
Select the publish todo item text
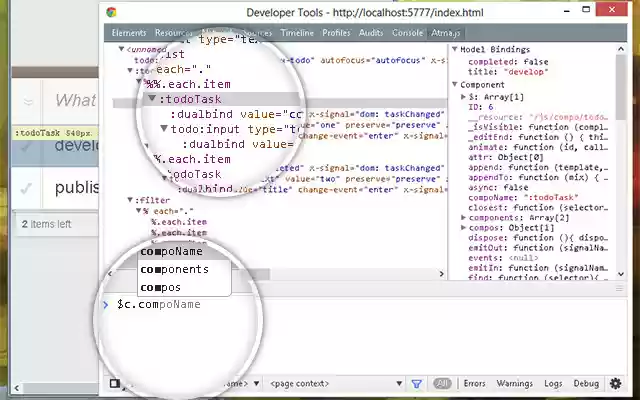pyautogui.click(x=77, y=188)
